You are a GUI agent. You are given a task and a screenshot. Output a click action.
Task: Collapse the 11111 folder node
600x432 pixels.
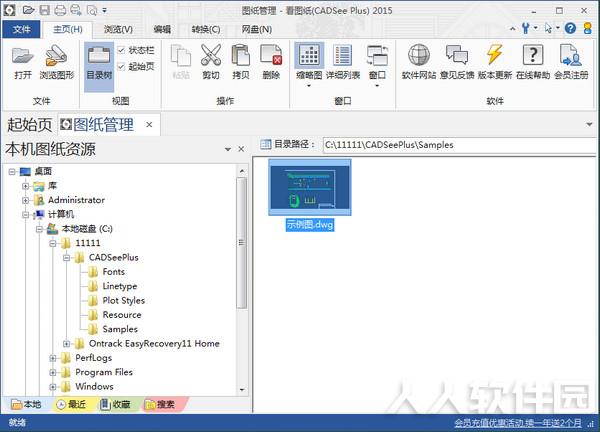point(53,243)
